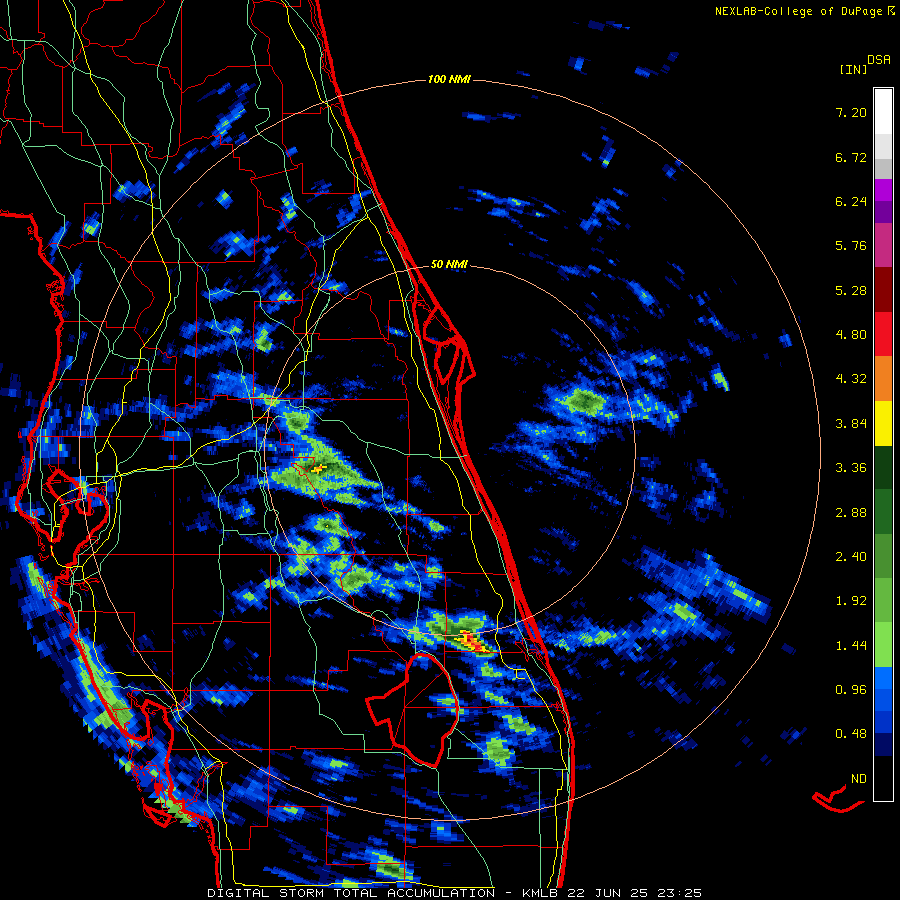Pick the dark red swatch beside 5.28
The width and height of the screenshot is (900, 900).
[x=883, y=290]
